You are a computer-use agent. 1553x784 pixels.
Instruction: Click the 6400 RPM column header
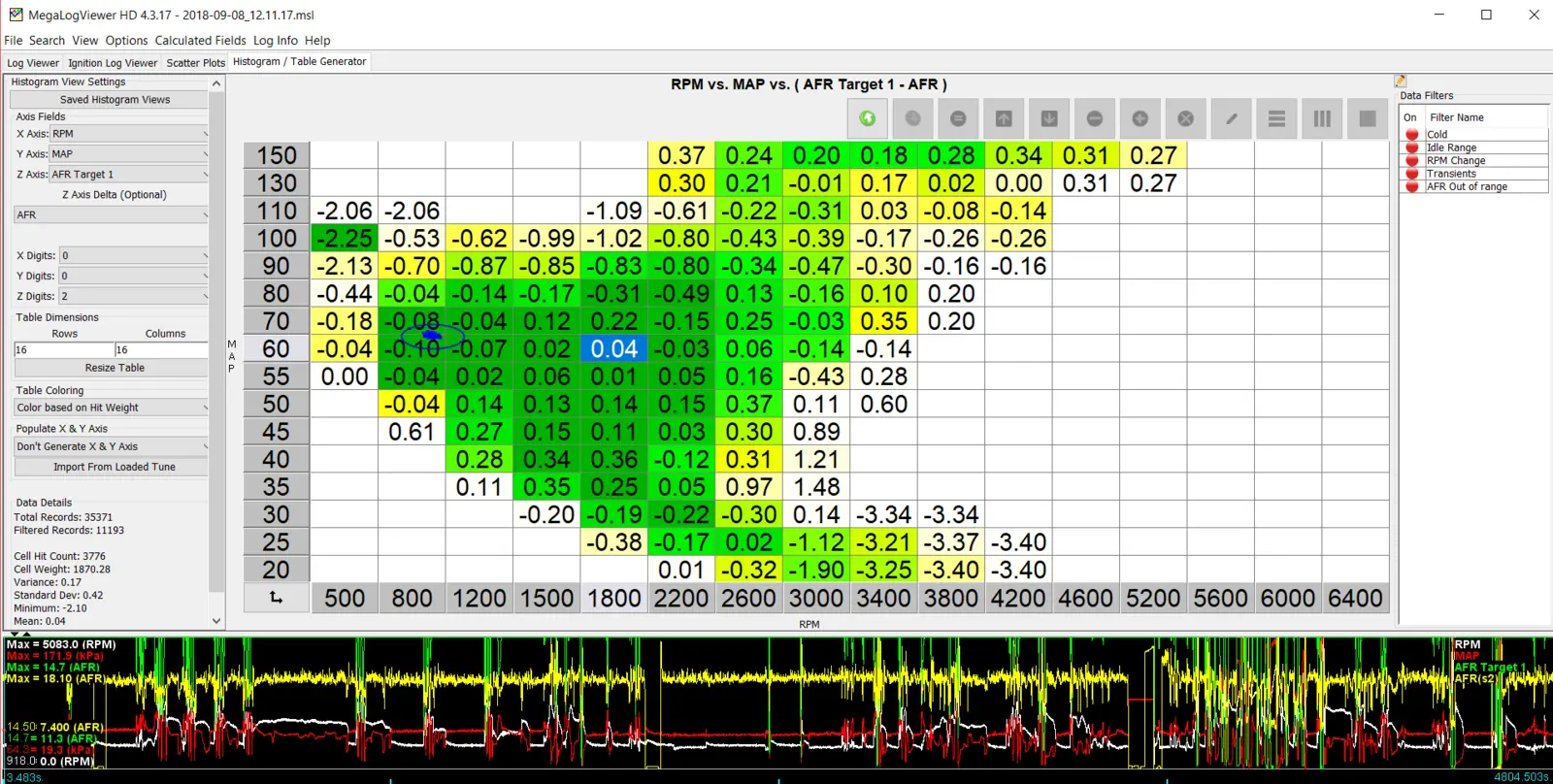[1355, 598]
